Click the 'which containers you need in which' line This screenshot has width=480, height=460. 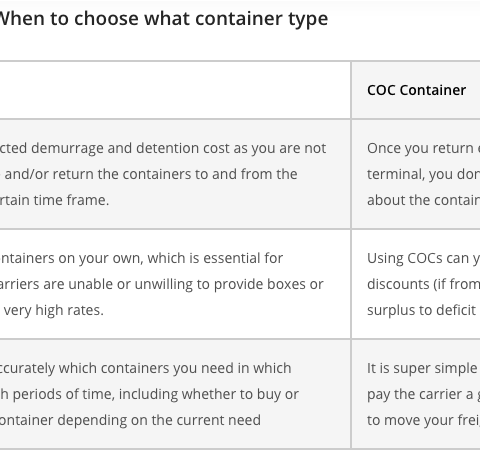(146, 368)
